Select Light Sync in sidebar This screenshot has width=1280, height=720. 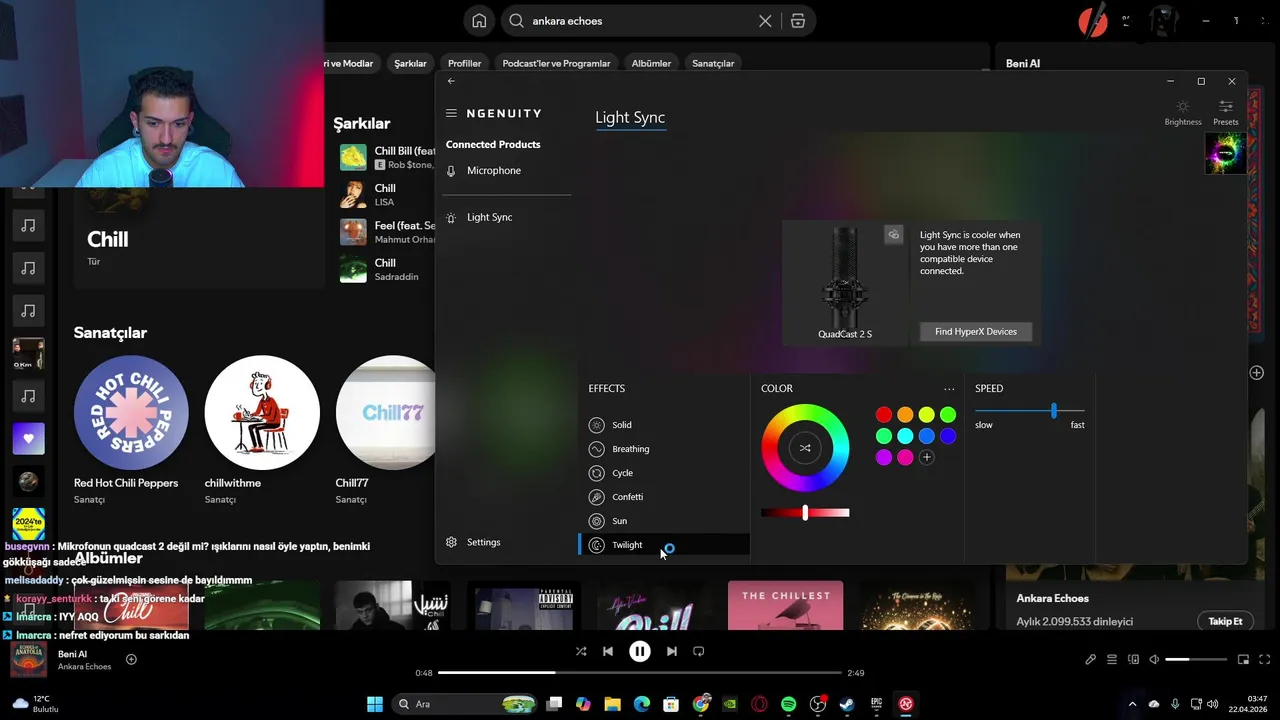click(x=506, y=217)
